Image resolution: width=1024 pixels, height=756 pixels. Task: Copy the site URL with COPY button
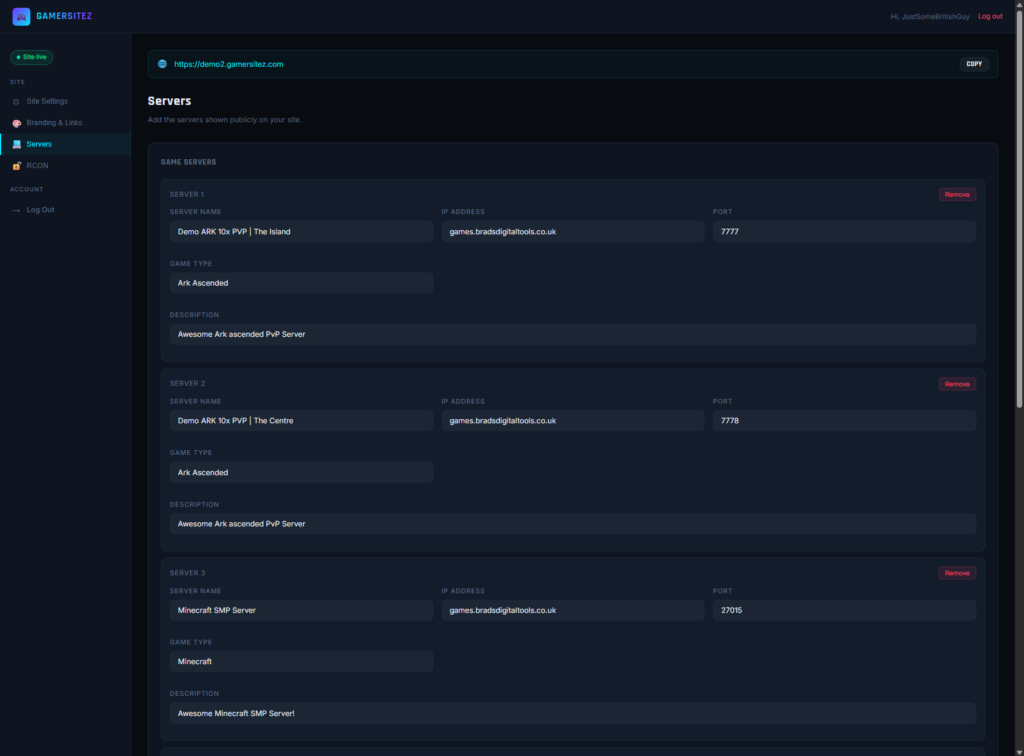pos(974,64)
